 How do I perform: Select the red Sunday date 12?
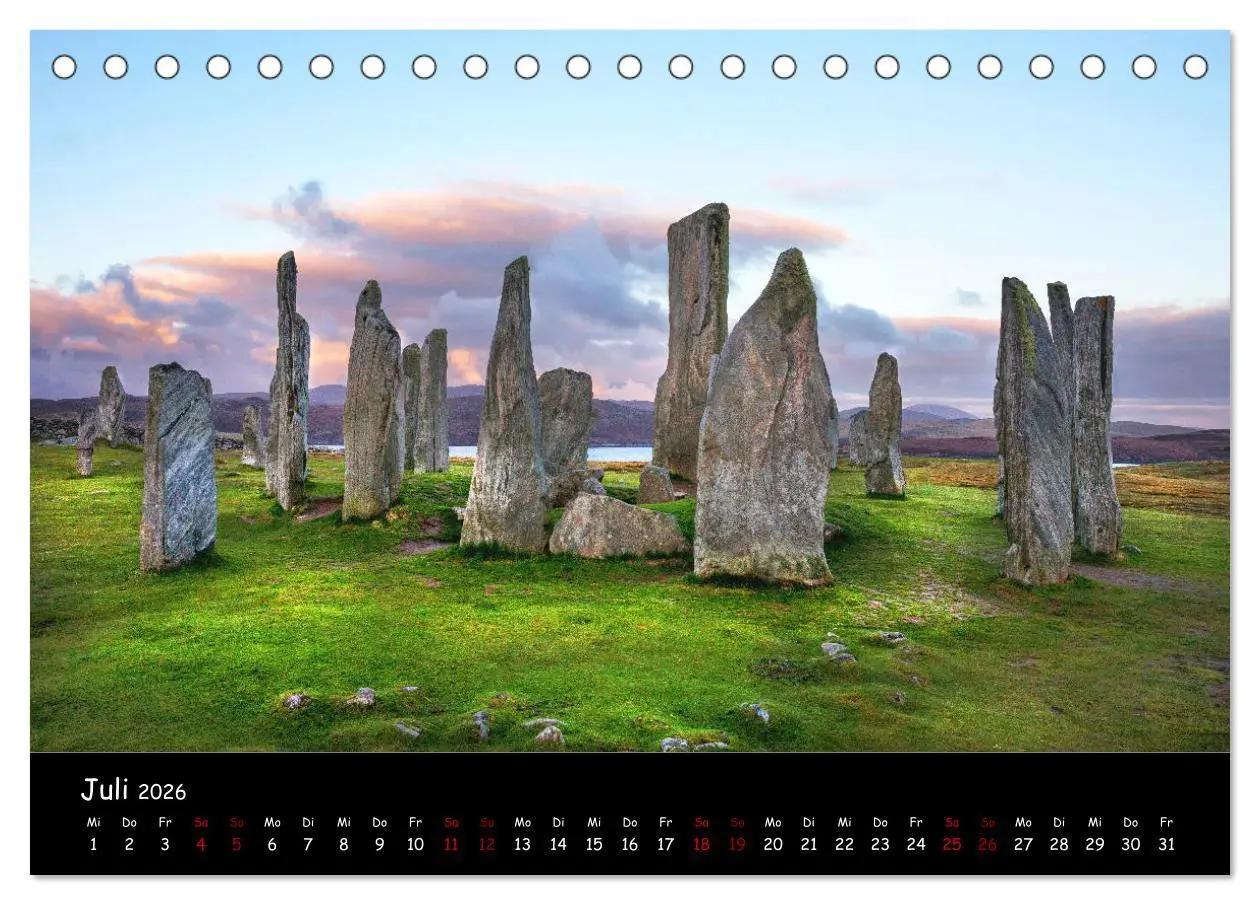pos(487,844)
